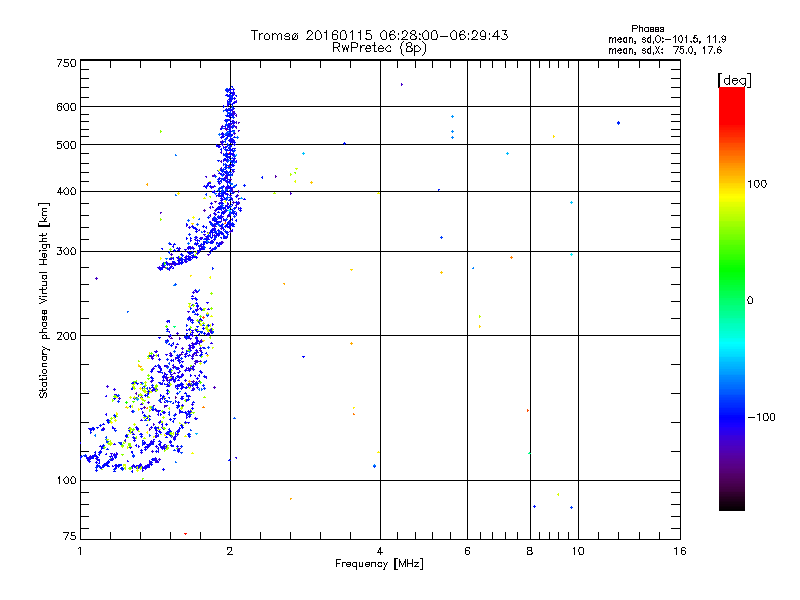
Task: Click the plot title 'Tromsø 20160115 06:28:00-06:29:43'
Action: point(379,35)
